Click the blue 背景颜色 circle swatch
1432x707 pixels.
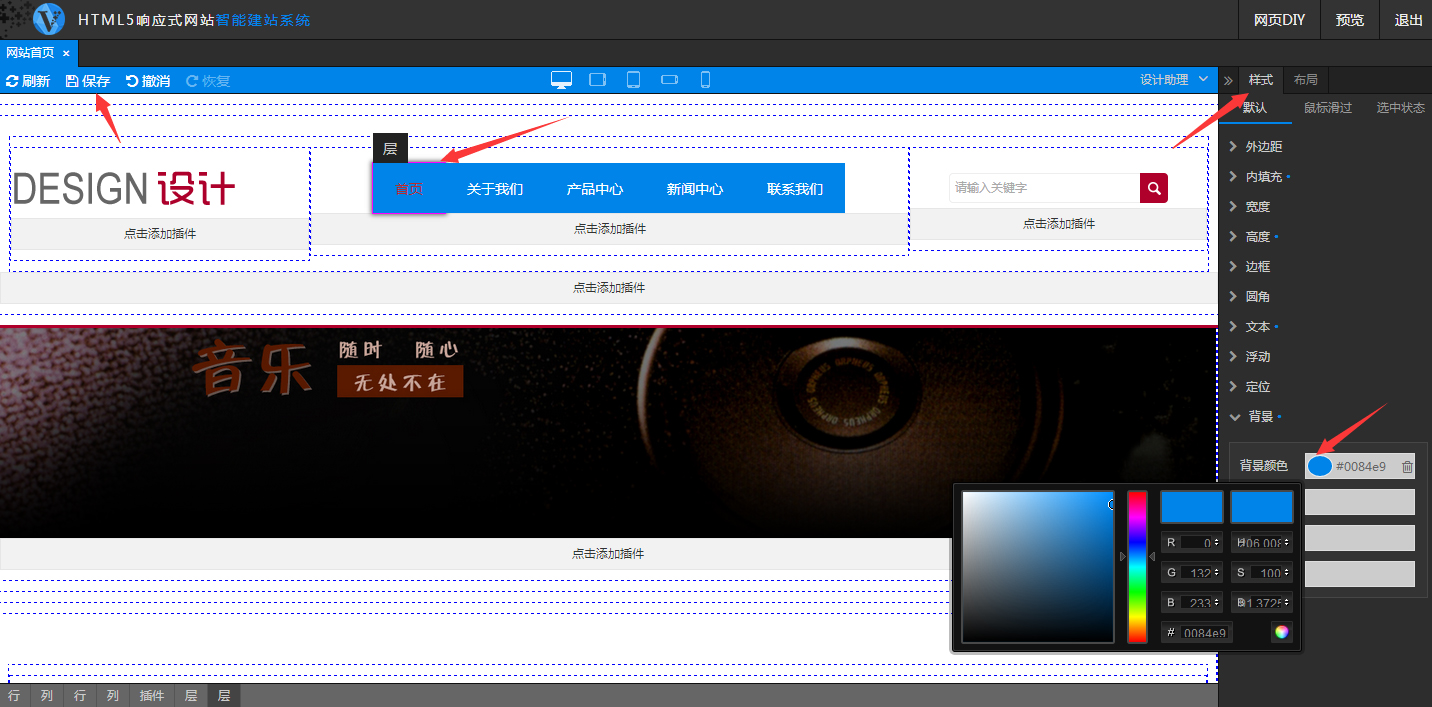[x=1320, y=466]
